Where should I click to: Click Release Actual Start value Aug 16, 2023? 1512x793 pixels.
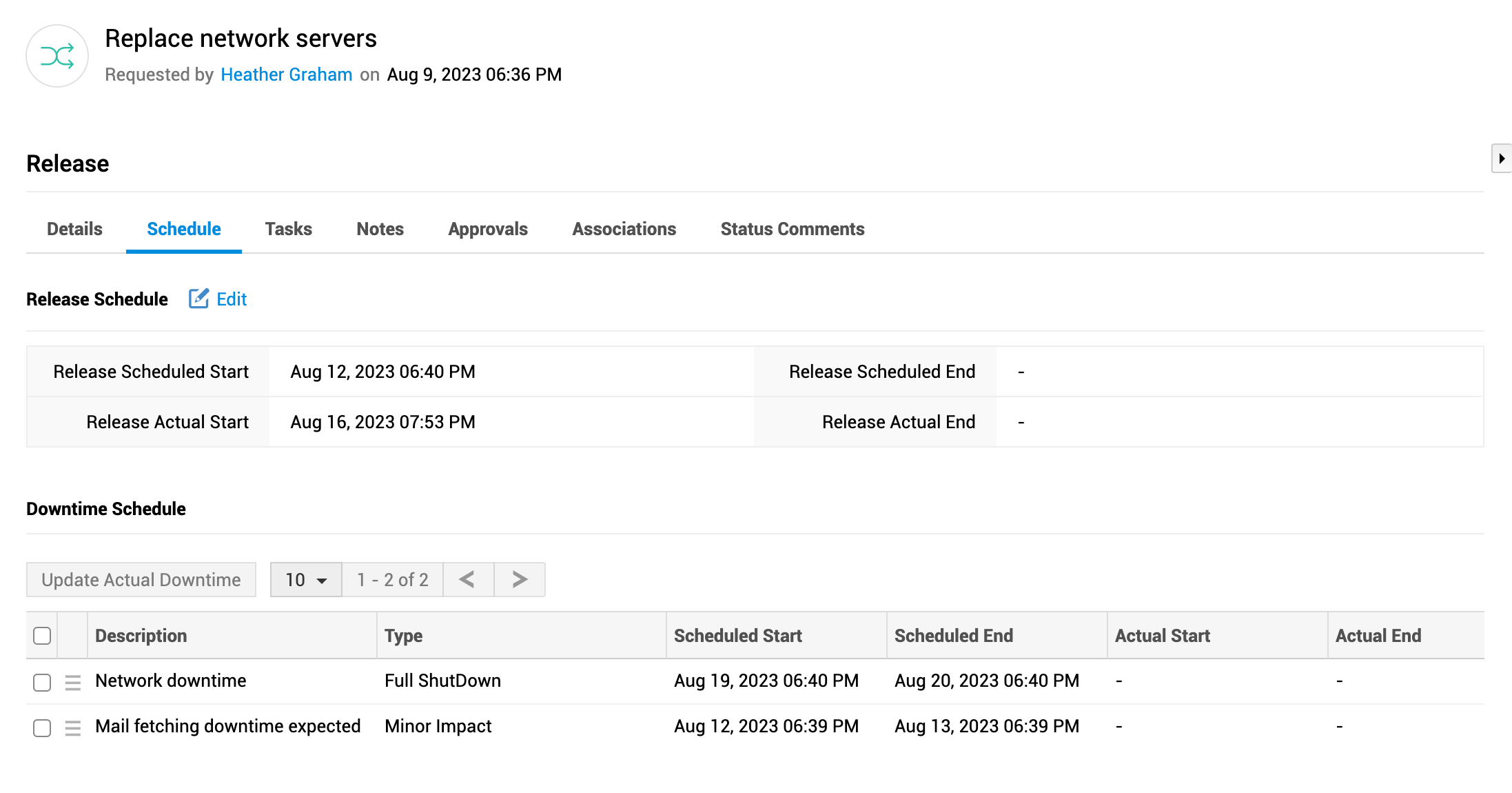pyautogui.click(x=383, y=422)
